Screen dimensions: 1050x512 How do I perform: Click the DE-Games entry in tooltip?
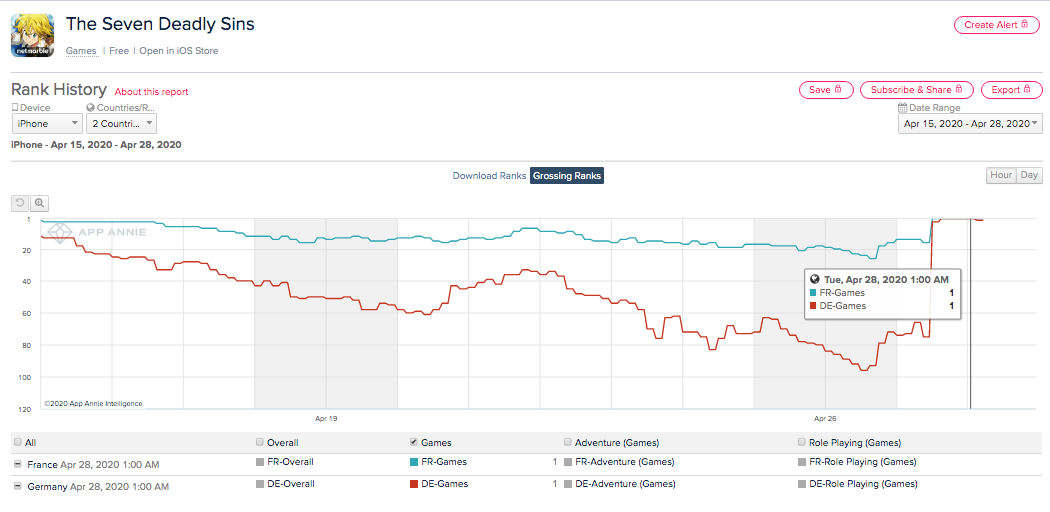point(842,306)
